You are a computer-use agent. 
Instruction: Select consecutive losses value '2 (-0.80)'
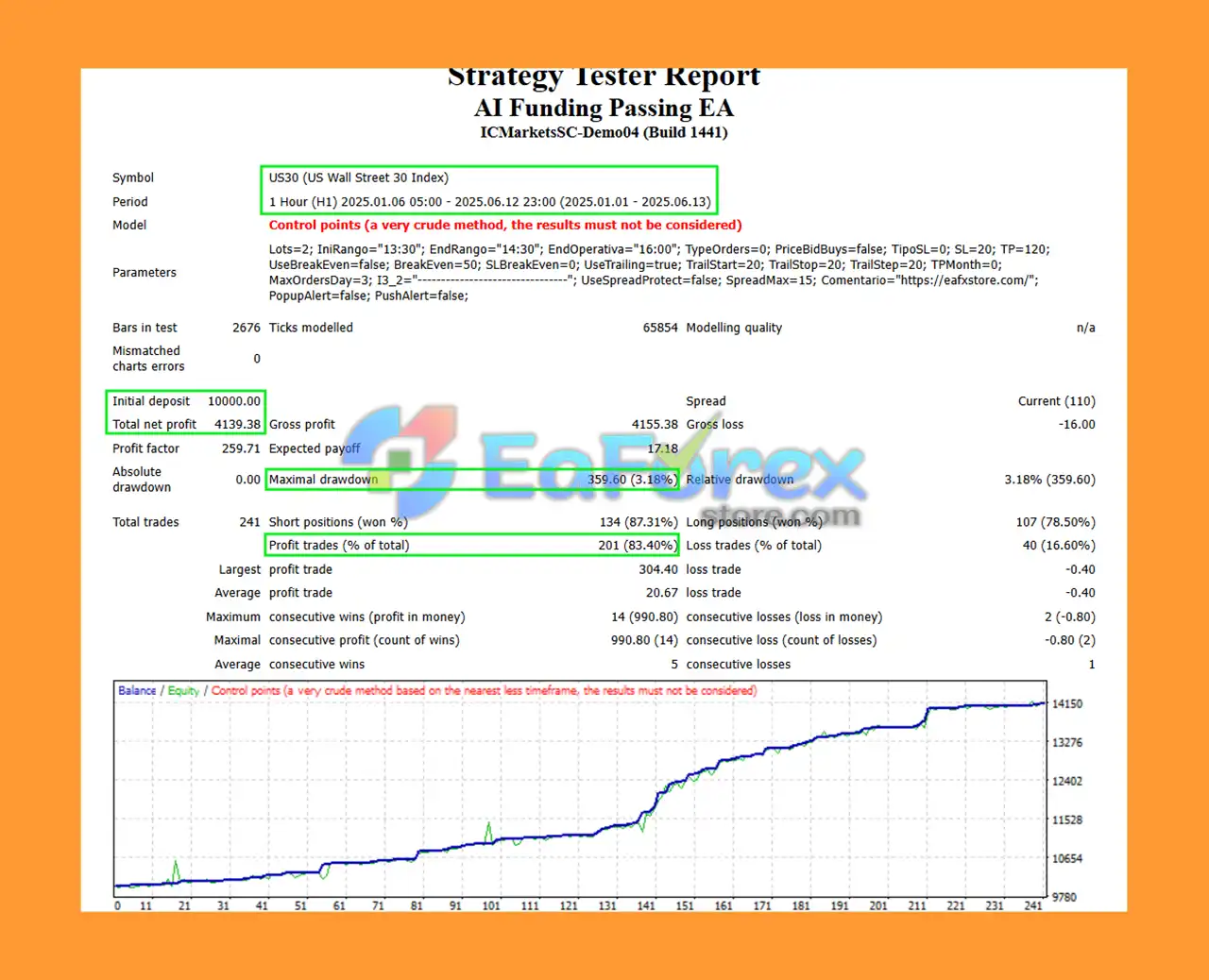(x=1070, y=617)
